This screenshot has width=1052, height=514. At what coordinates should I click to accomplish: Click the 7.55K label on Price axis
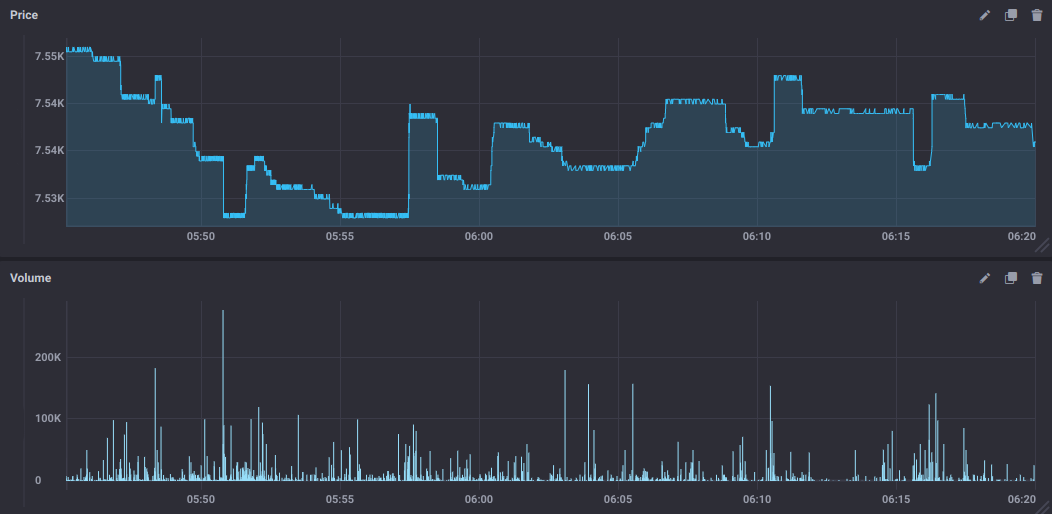coord(49,56)
